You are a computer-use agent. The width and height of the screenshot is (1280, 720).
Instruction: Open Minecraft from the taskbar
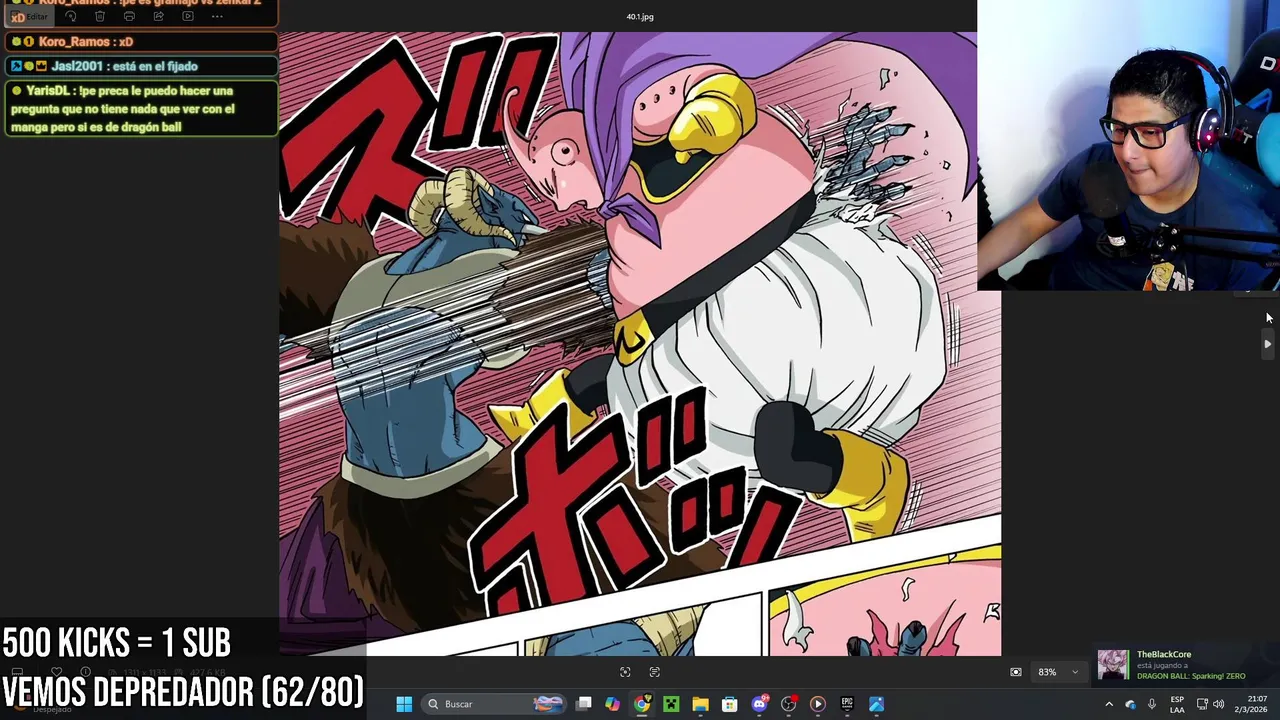pyautogui.click(x=671, y=704)
